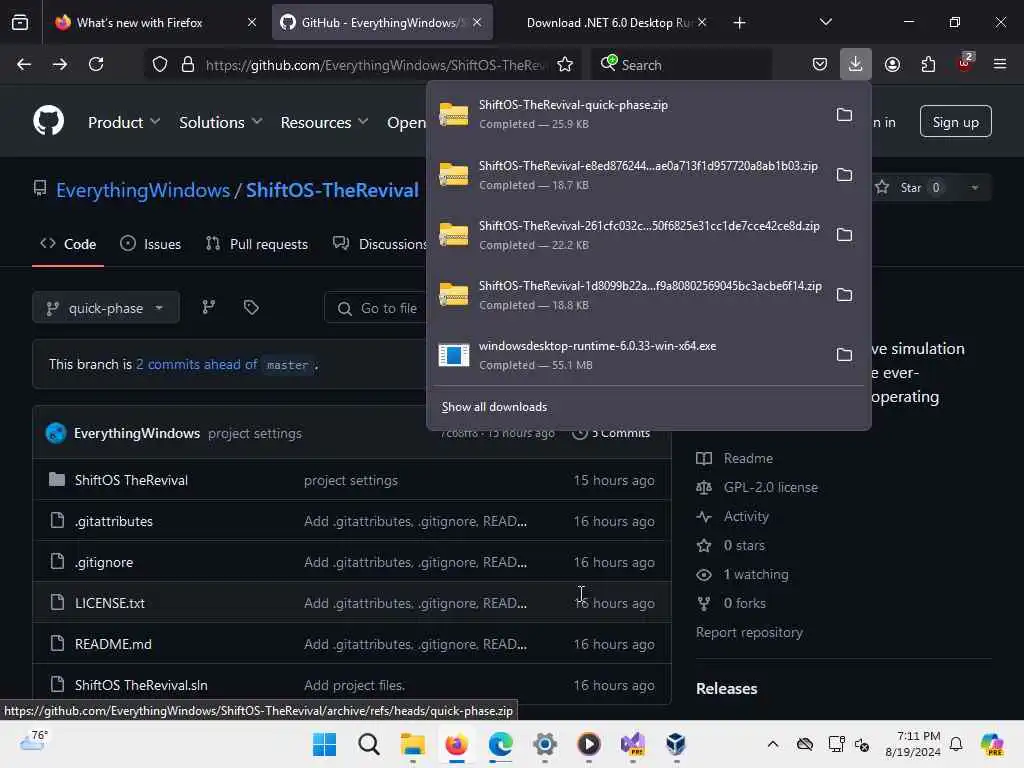The width and height of the screenshot is (1024, 768).
Task: Open Activity link in sidebar
Action: tap(746, 517)
